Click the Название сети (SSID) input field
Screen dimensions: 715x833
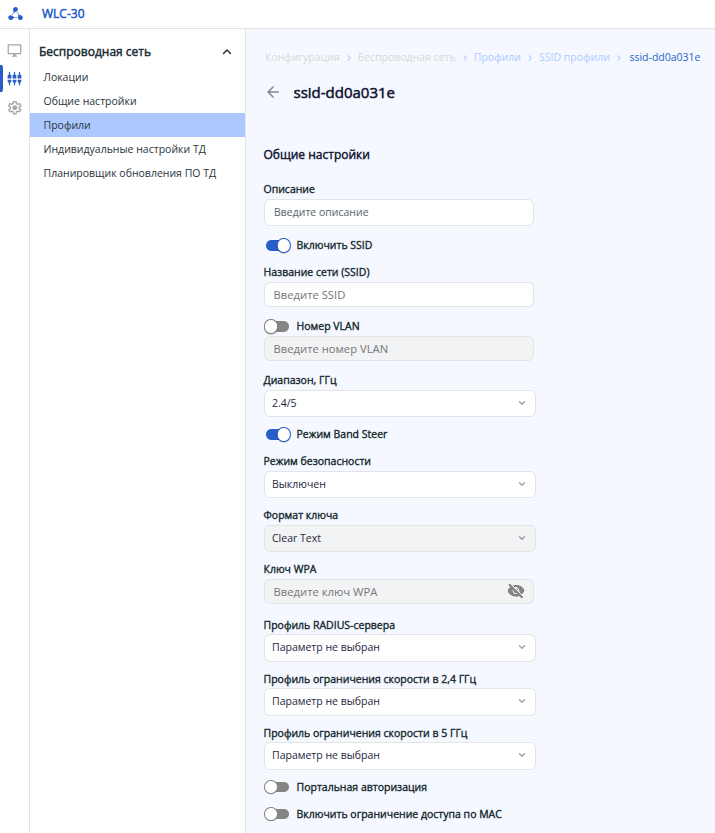click(398, 295)
